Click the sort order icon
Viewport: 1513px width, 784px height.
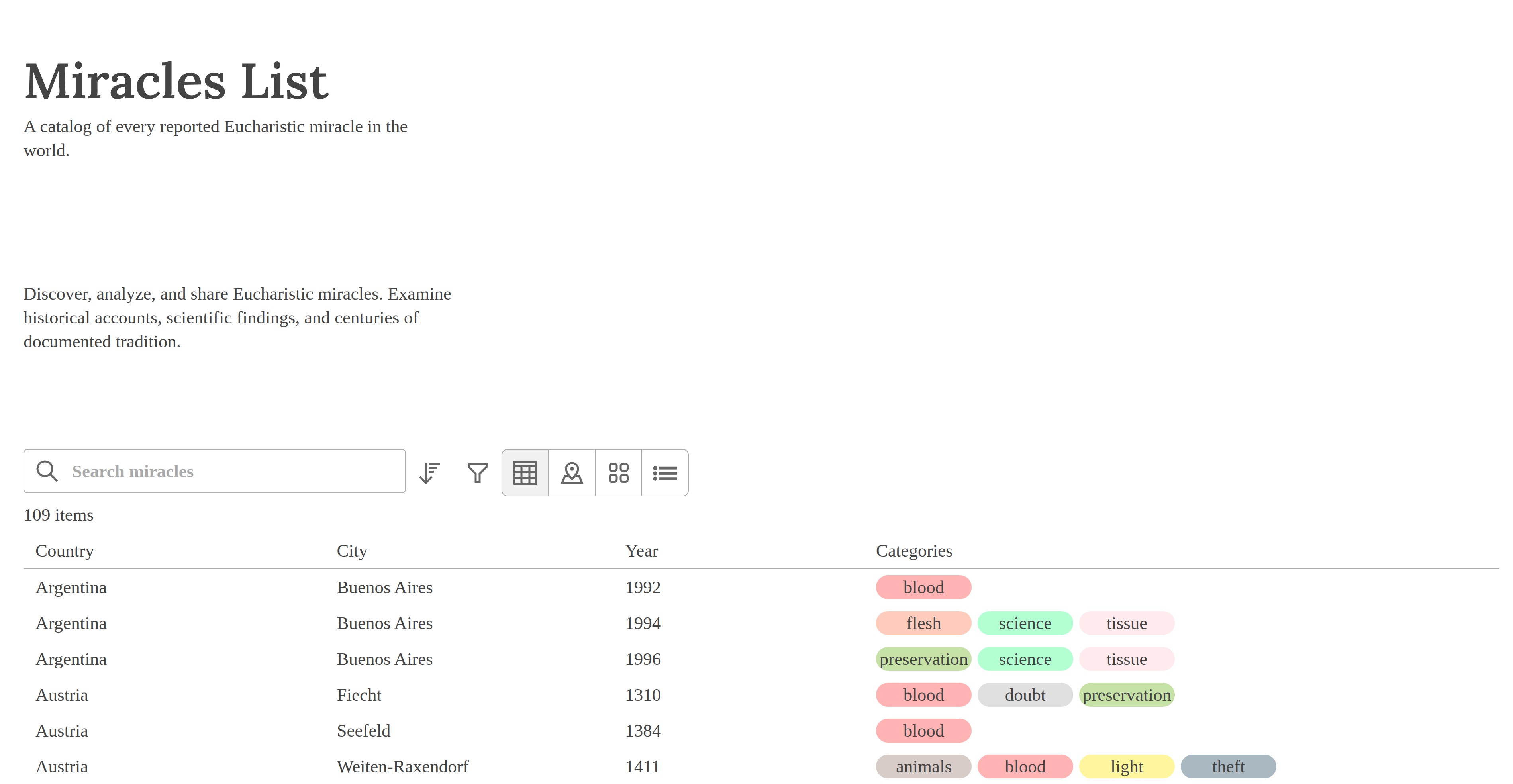429,473
